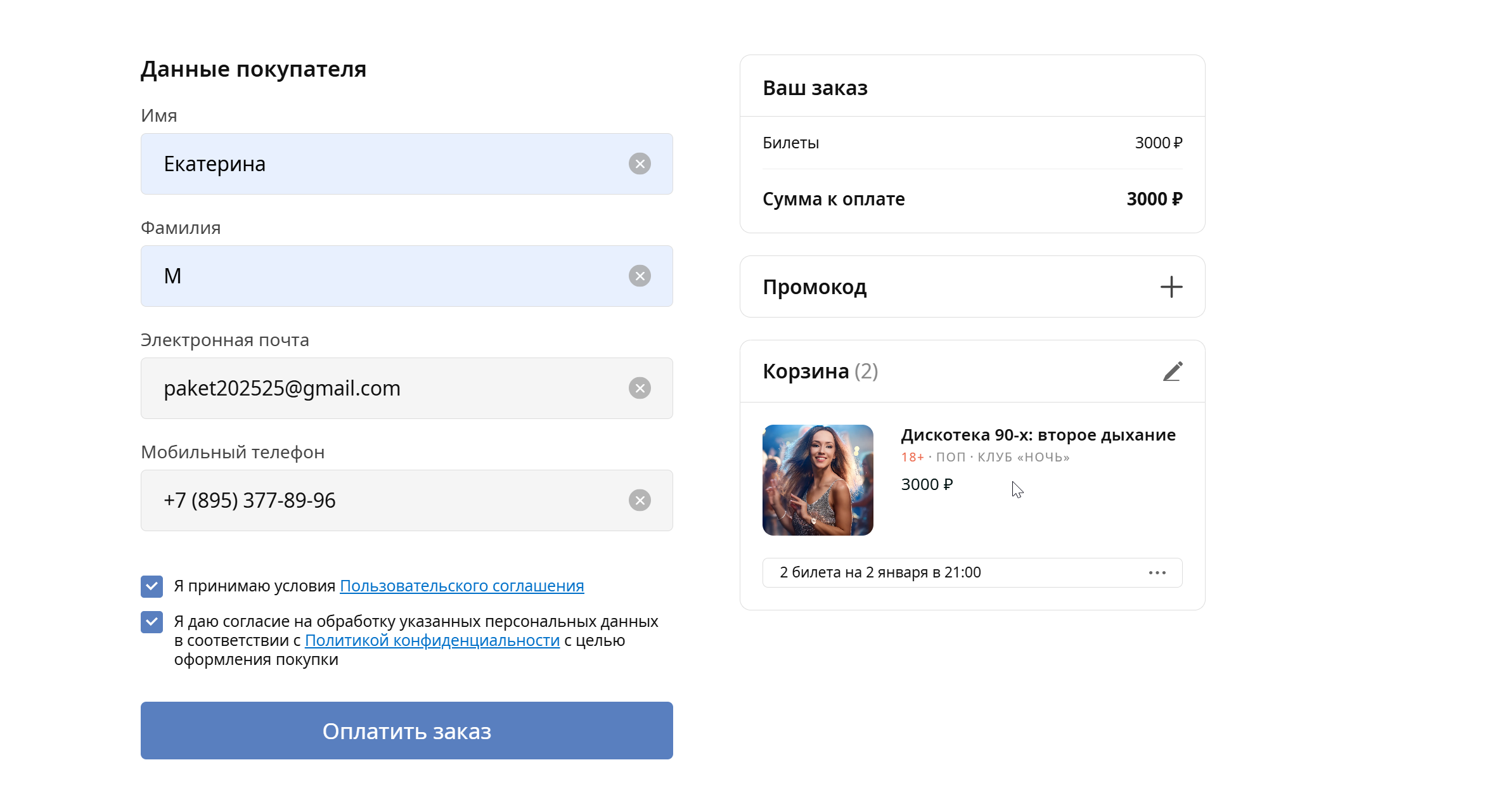Screen dimensions: 1494x812
Task: Open the Пользовательского соглашения link
Action: tap(461, 586)
